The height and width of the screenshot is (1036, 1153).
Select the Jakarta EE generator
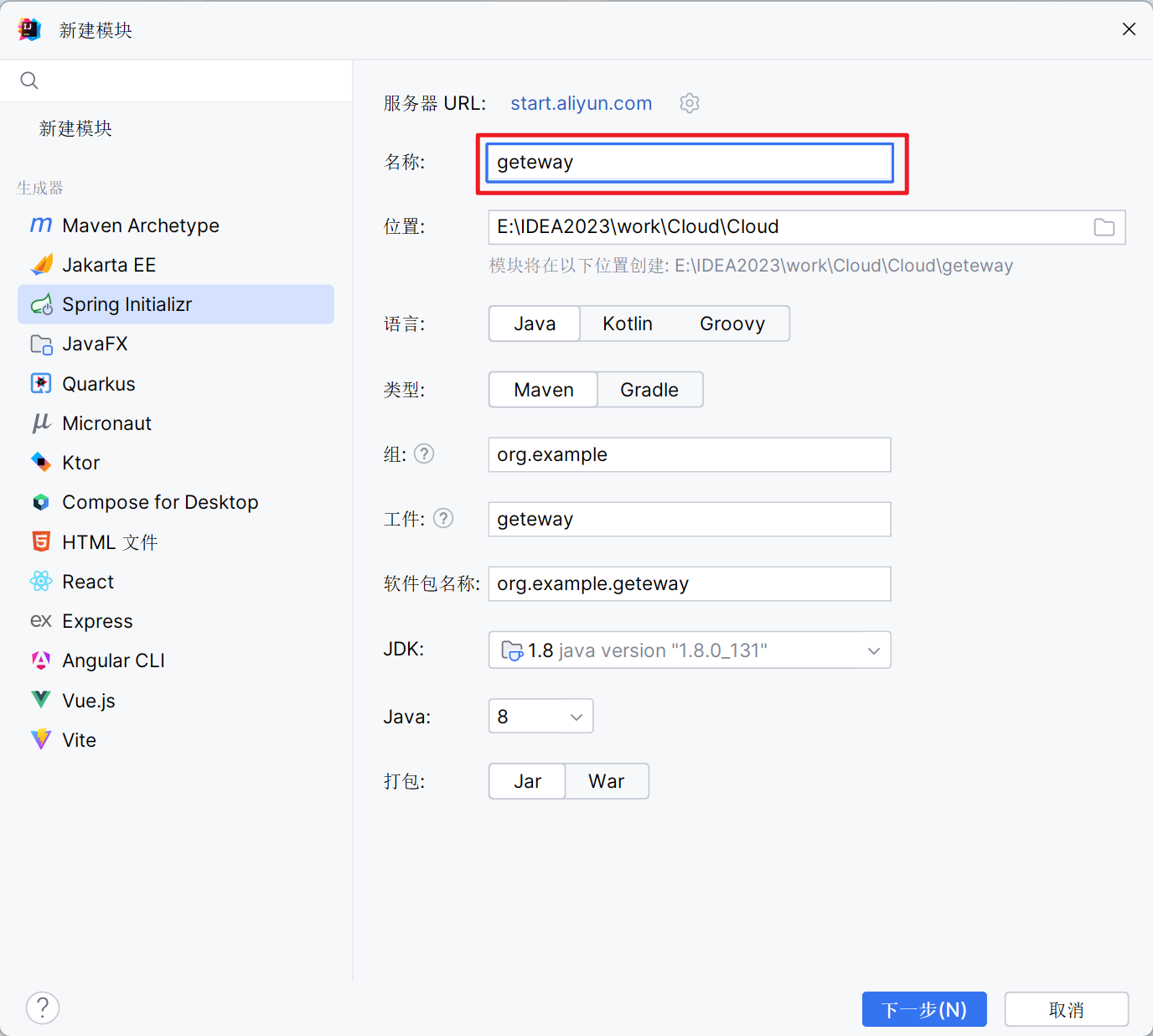[x=176, y=265]
